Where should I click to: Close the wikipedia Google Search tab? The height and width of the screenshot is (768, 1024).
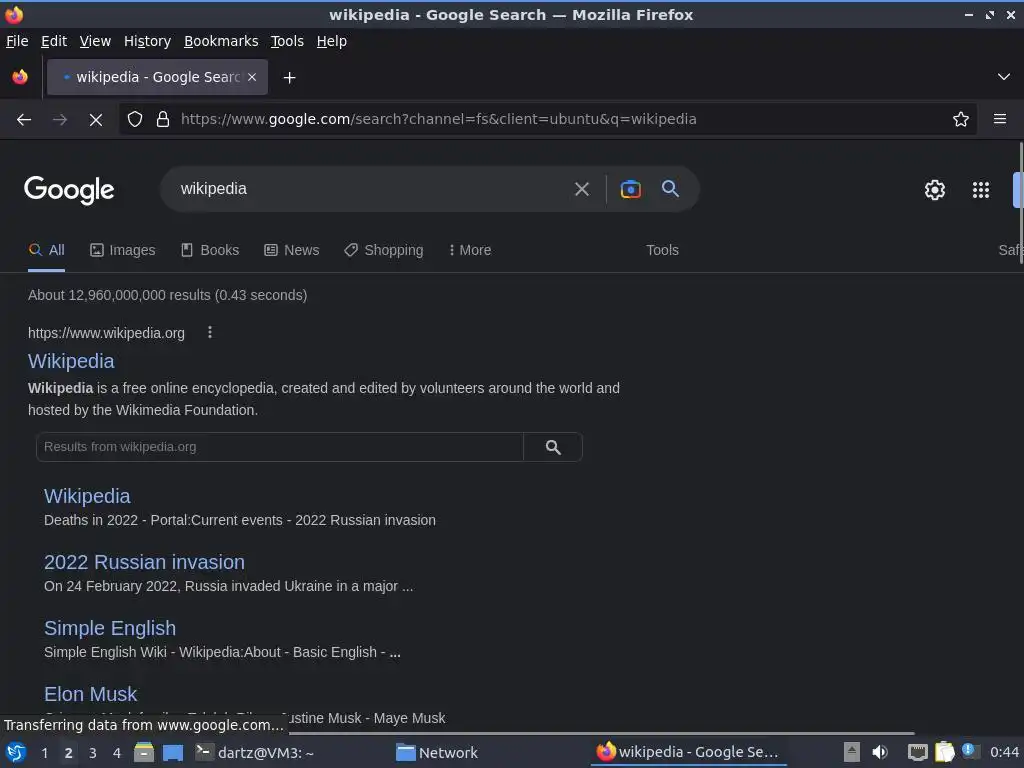[x=252, y=77]
